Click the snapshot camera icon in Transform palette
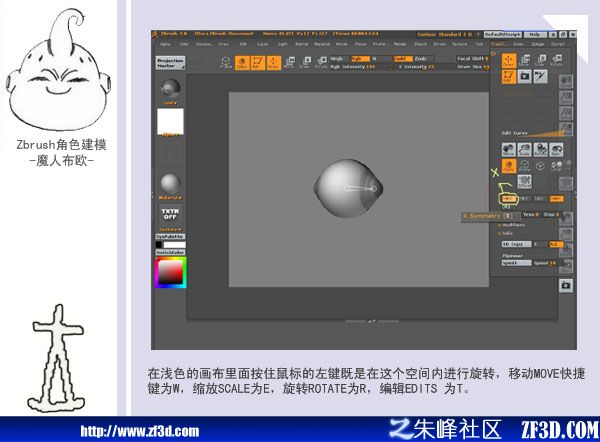 click(x=525, y=77)
